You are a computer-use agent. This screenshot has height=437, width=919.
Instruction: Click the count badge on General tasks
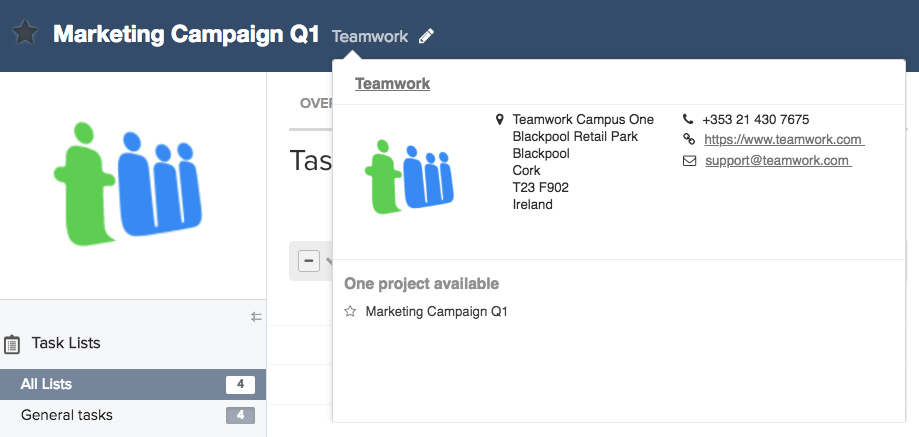point(240,415)
